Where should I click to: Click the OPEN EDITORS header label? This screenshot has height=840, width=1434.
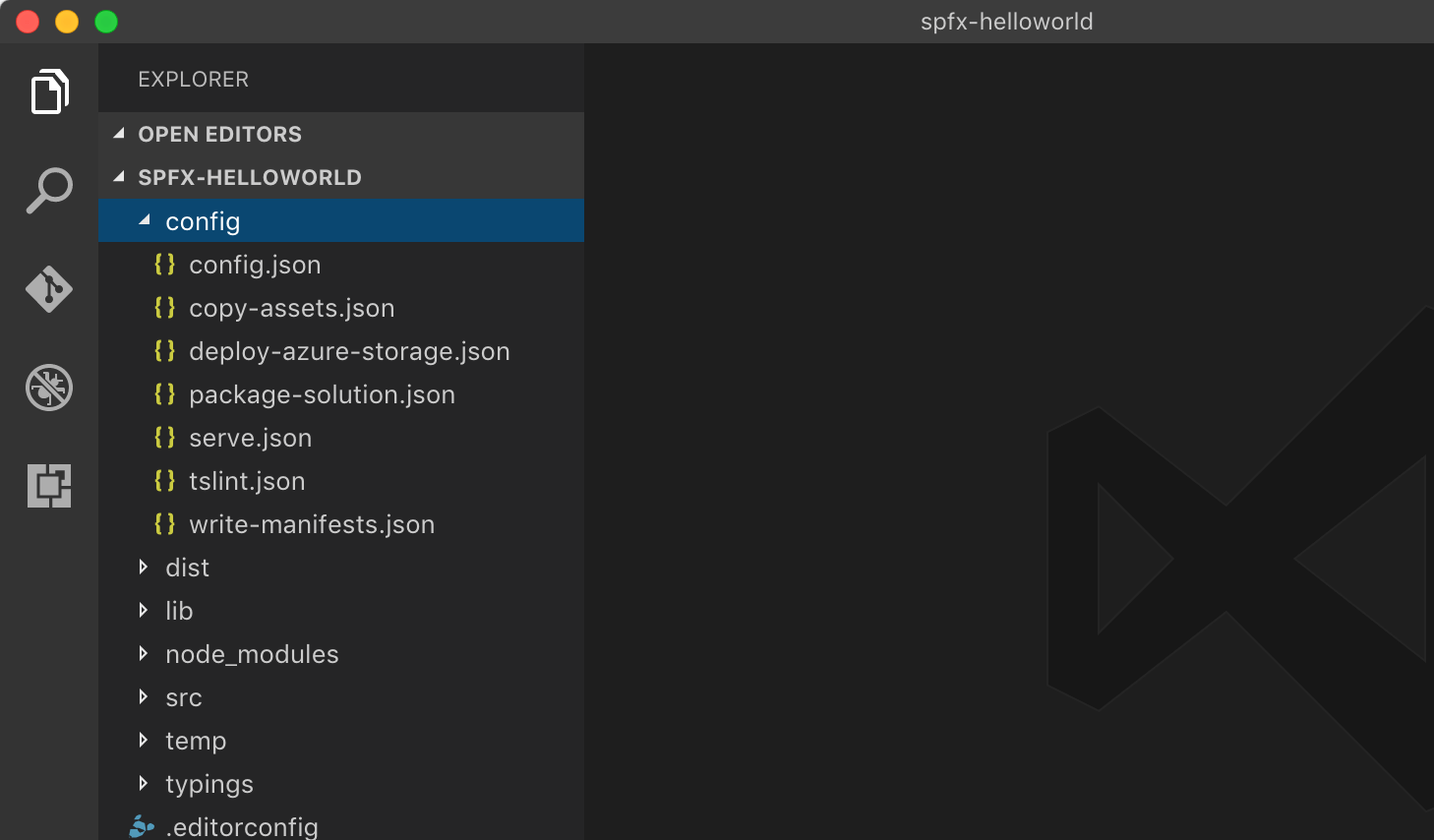point(220,134)
